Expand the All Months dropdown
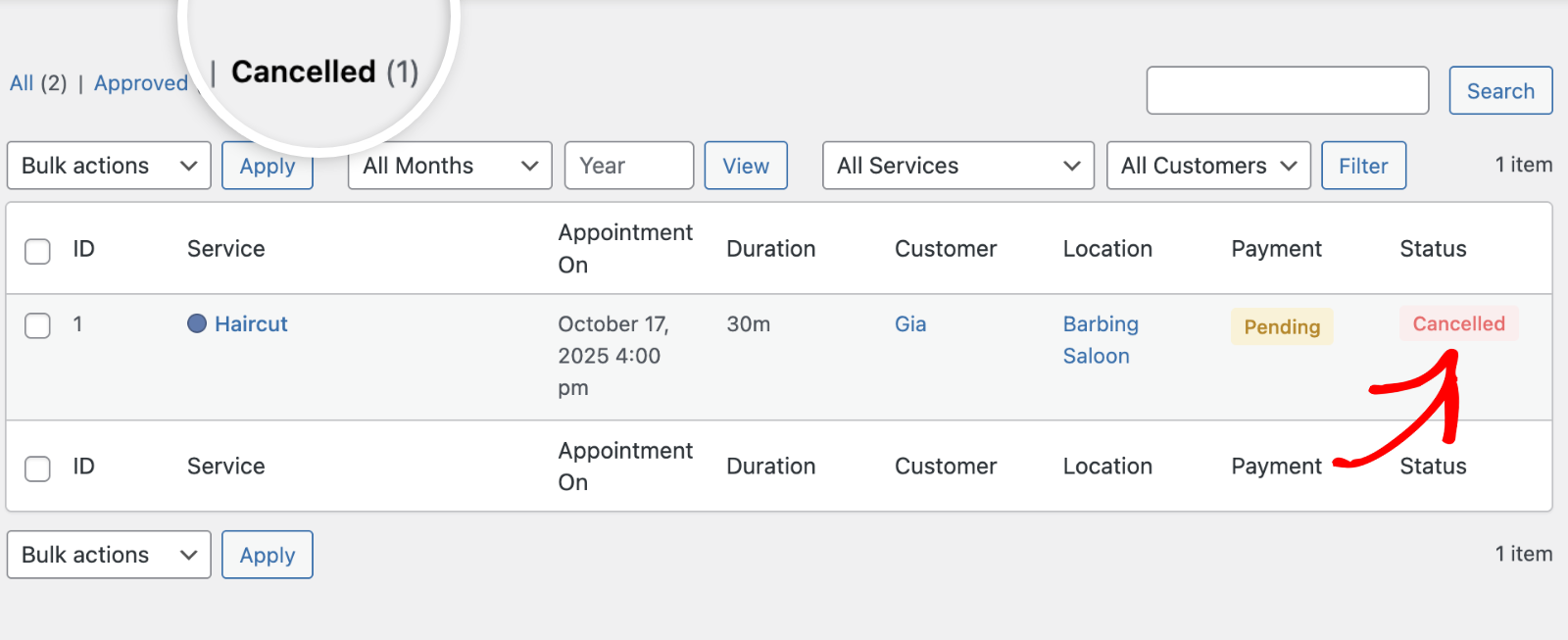Image resolution: width=1568 pixels, height=640 pixels. [450, 166]
